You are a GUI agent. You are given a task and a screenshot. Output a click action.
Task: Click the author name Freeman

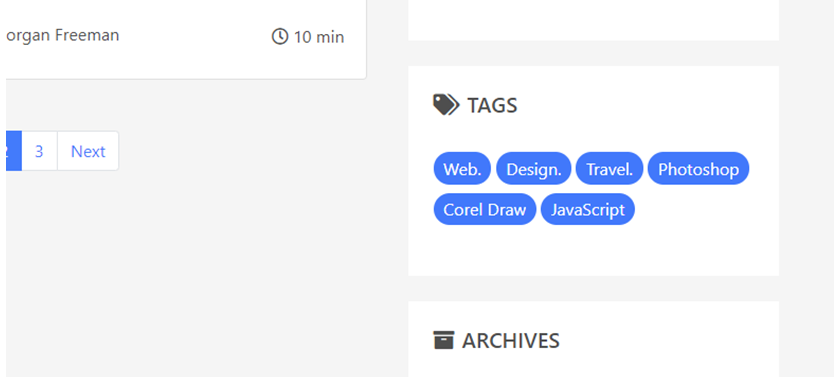(x=87, y=35)
